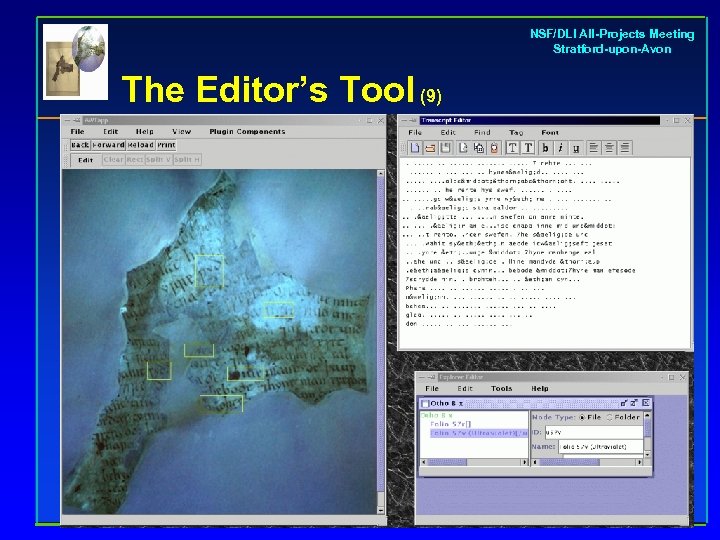Click the rightmost alignment icon in Transcript Editor
The height and width of the screenshot is (540, 720).
click(625, 148)
